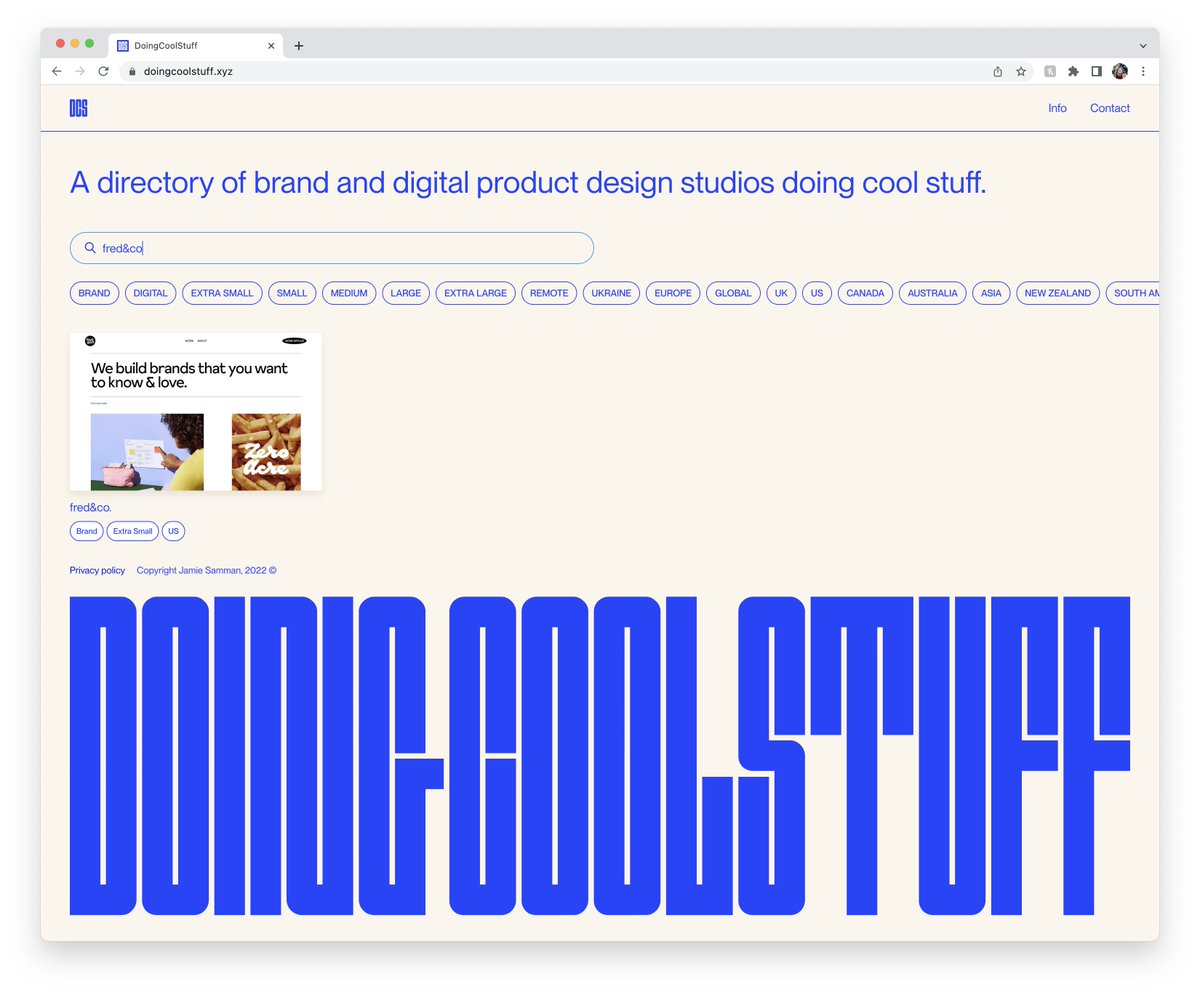This screenshot has height=995, width=1200.
Task: Open a new browser tab
Action: 298,45
